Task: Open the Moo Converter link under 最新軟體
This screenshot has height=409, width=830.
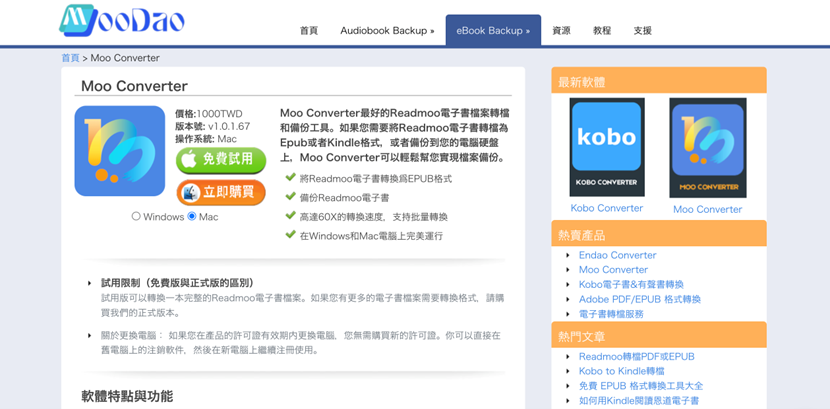Action: [708, 209]
